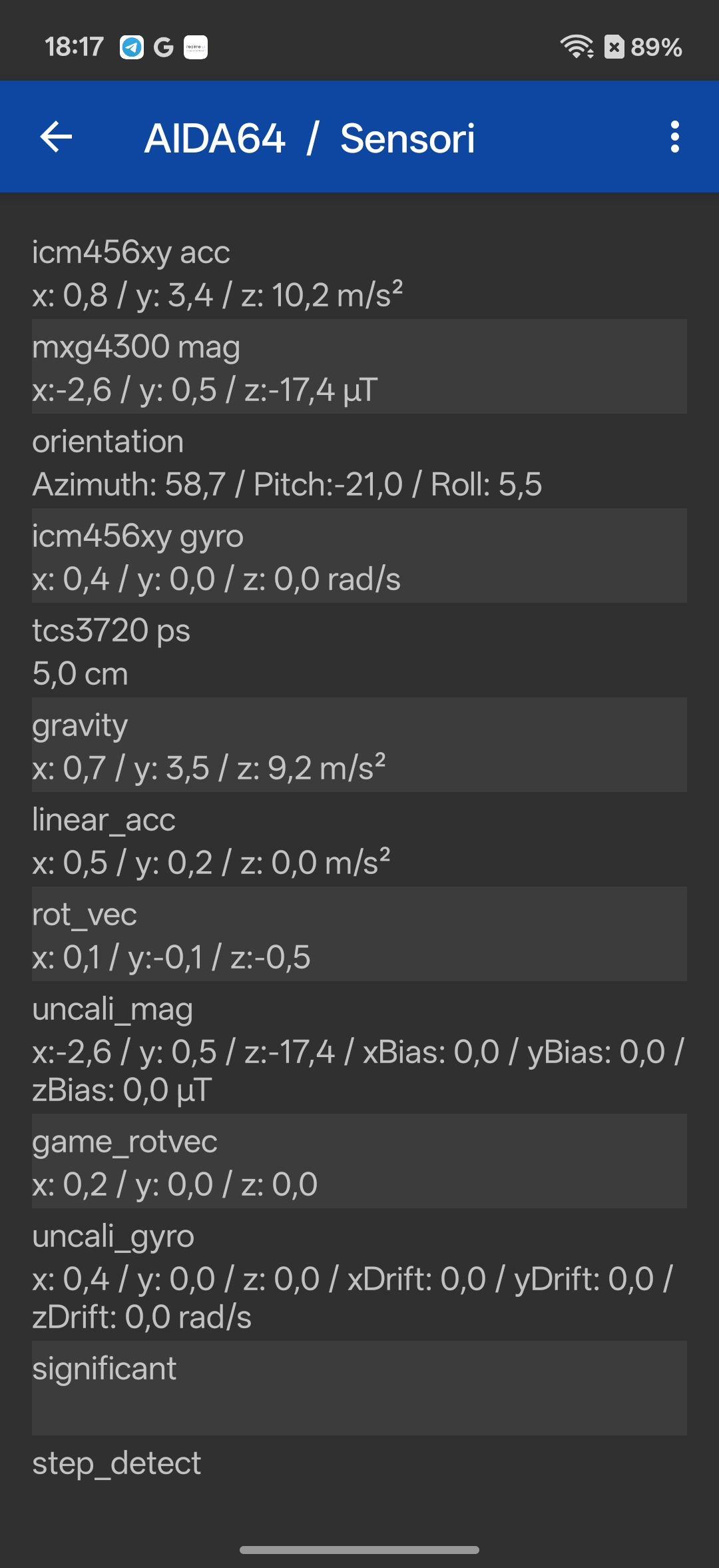Screen dimensions: 719x1568
Task: Tap the tcs3720 ps proximity entry
Action: [359, 651]
